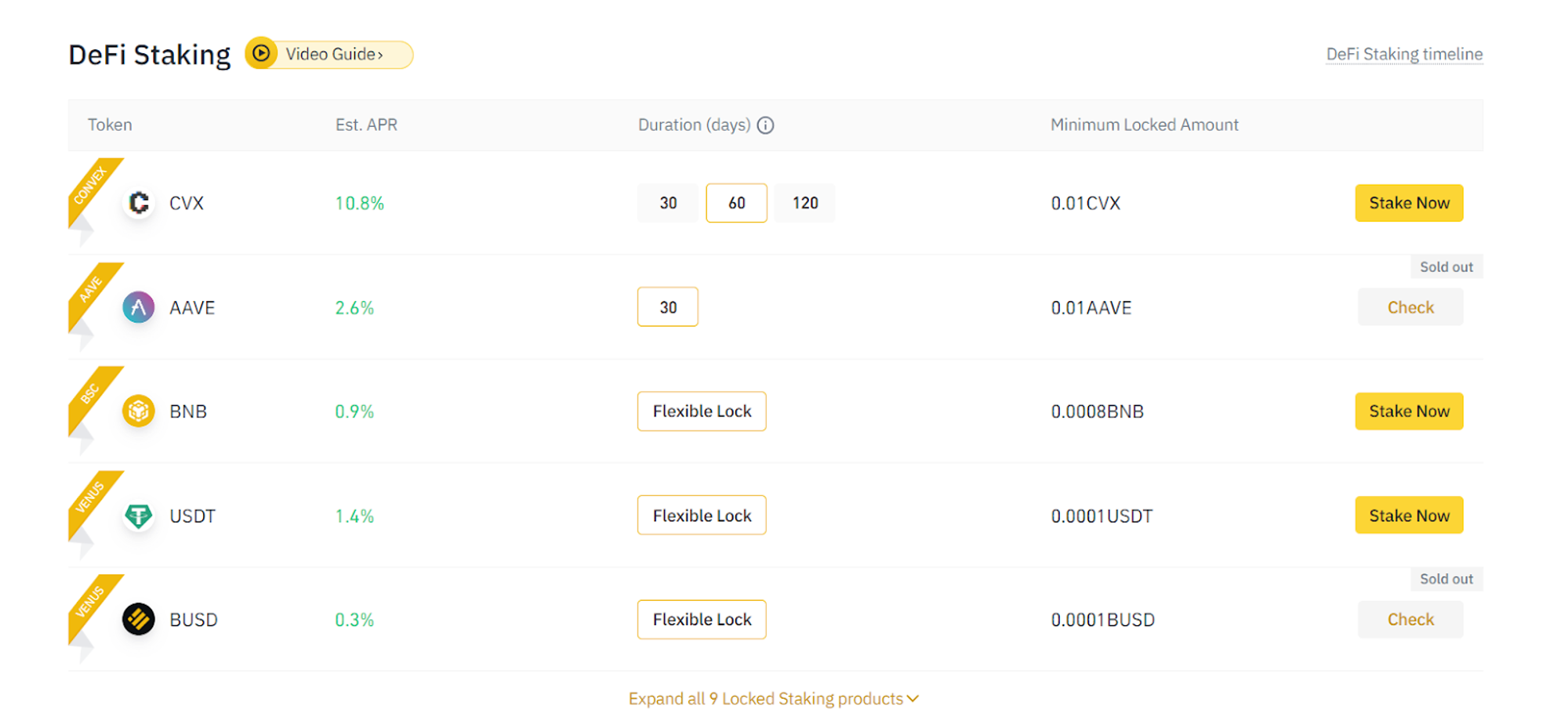Screen dimensions: 1568x724
Task: Select the 30-day duration for CVX
Action: [667, 203]
